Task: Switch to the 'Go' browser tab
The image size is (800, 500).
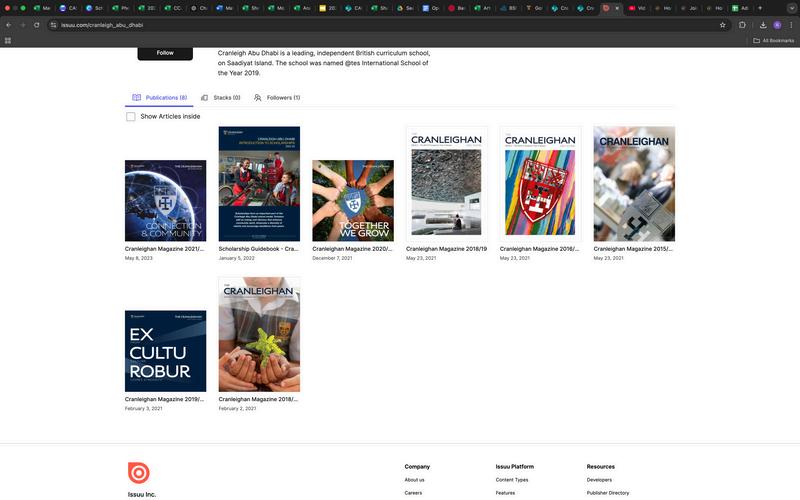Action: (534, 8)
